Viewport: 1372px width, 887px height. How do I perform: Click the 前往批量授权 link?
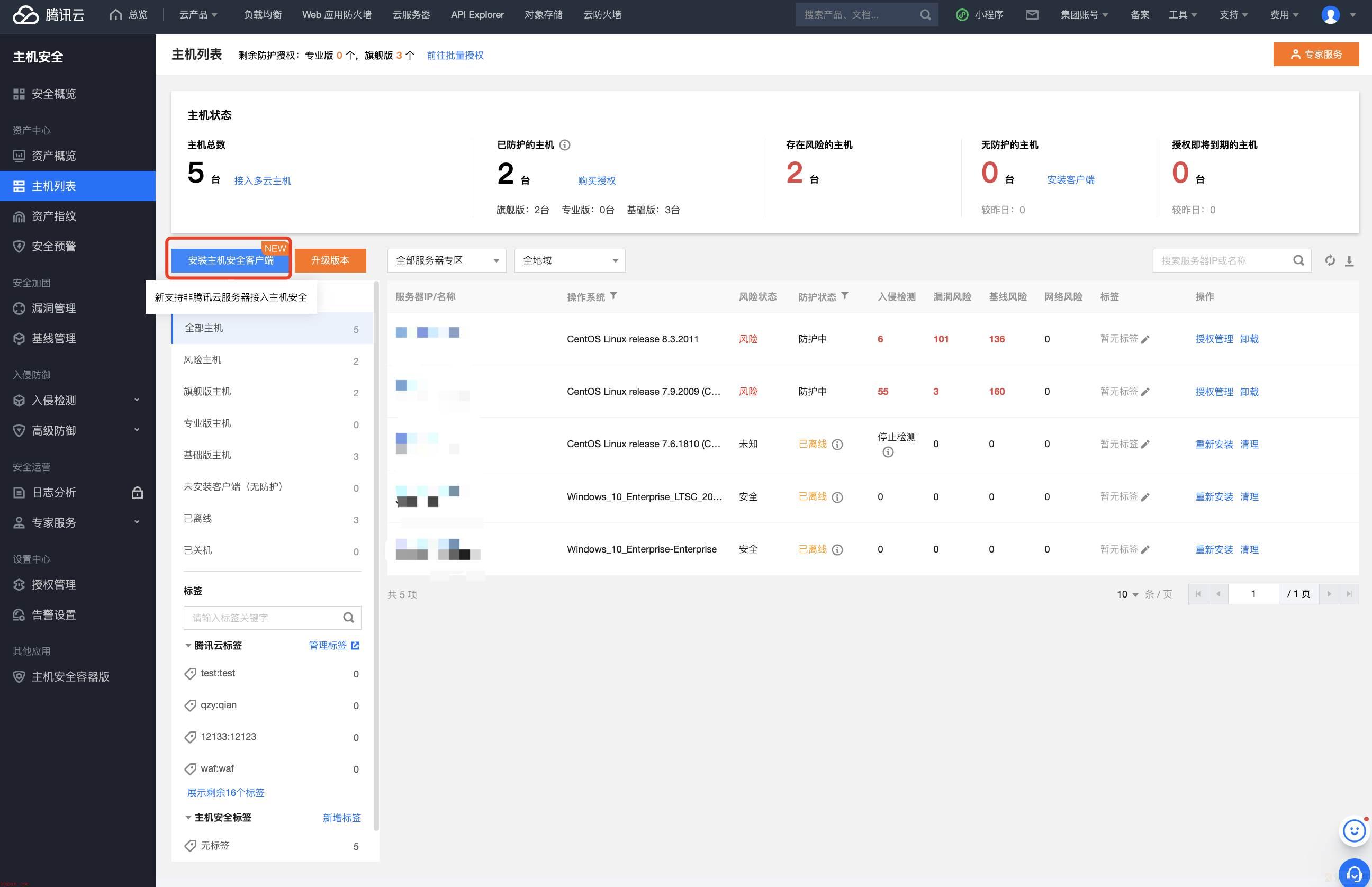point(455,55)
